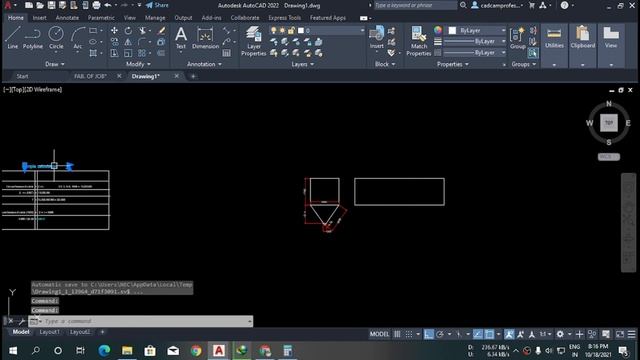Toggle Clean Screen mode in status bar
Screen dimensions: 640x360
(x=620, y=334)
